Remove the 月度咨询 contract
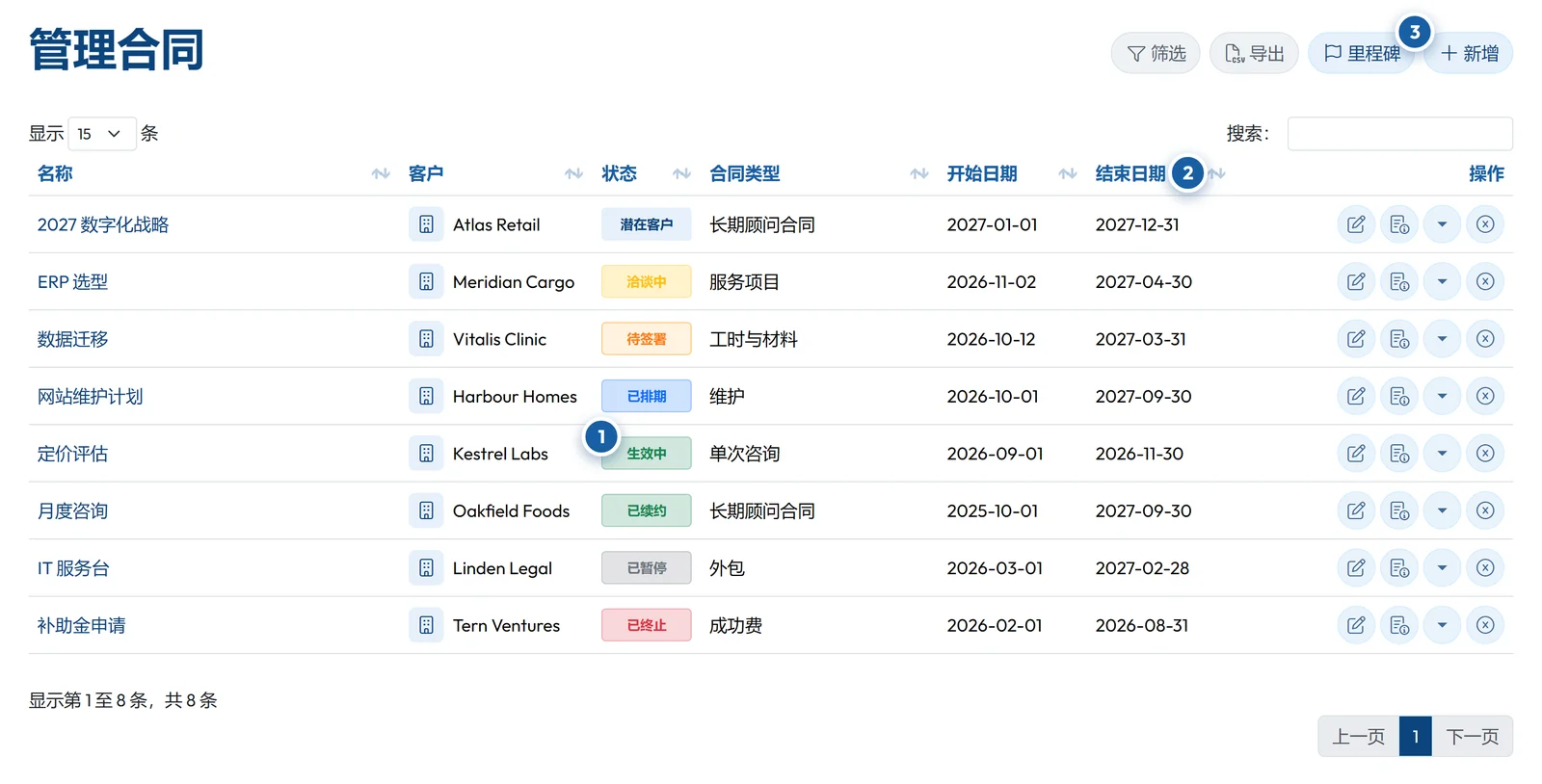 1485,510
